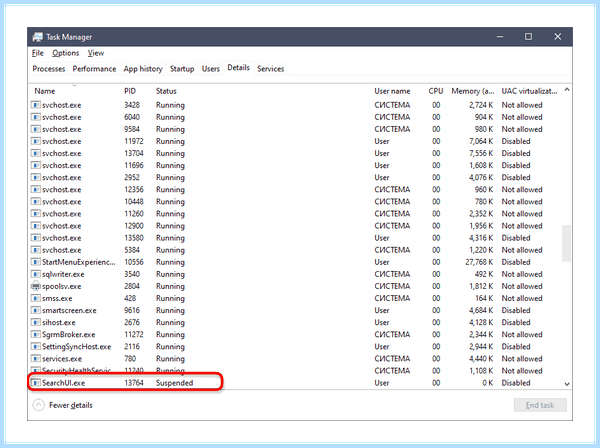
Task: Click the sqlwriter.exe process icon
Action: tap(36, 274)
